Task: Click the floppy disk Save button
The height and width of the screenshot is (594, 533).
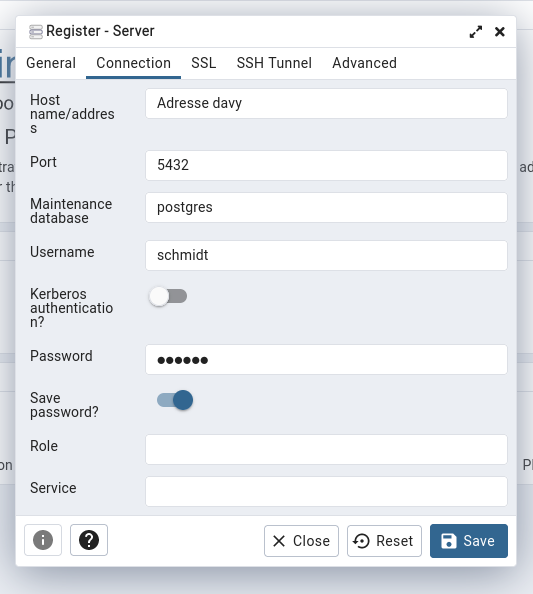Action: coord(469,541)
